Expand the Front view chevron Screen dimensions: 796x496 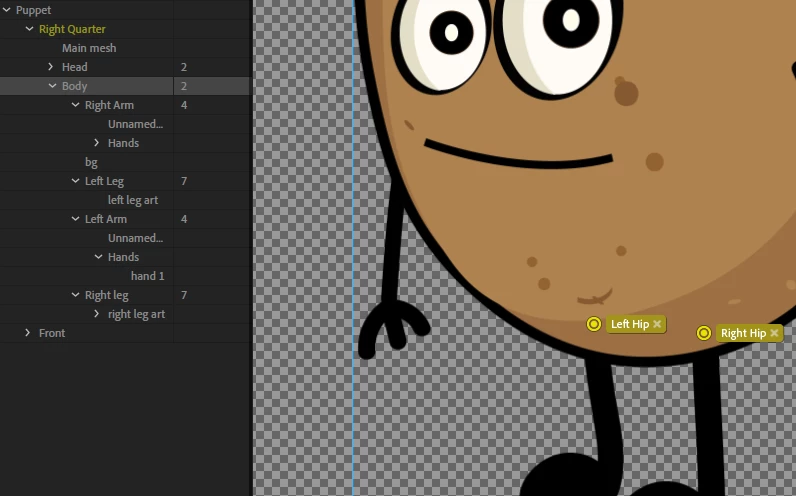click(27, 333)
